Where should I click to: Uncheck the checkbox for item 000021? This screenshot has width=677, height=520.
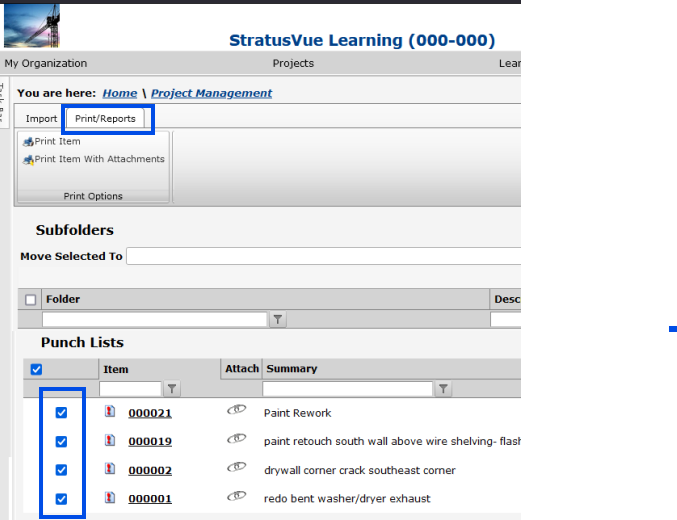click(x=61, y=412)
